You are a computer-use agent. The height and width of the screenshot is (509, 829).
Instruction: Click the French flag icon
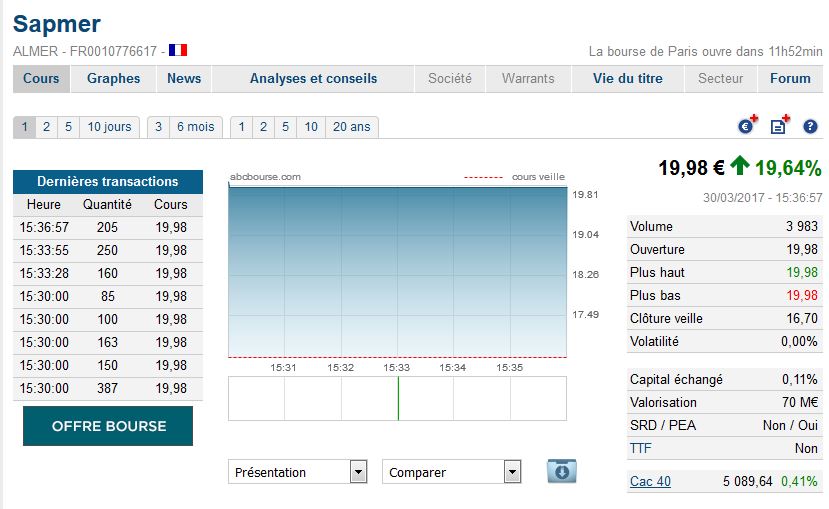point(178,50)
